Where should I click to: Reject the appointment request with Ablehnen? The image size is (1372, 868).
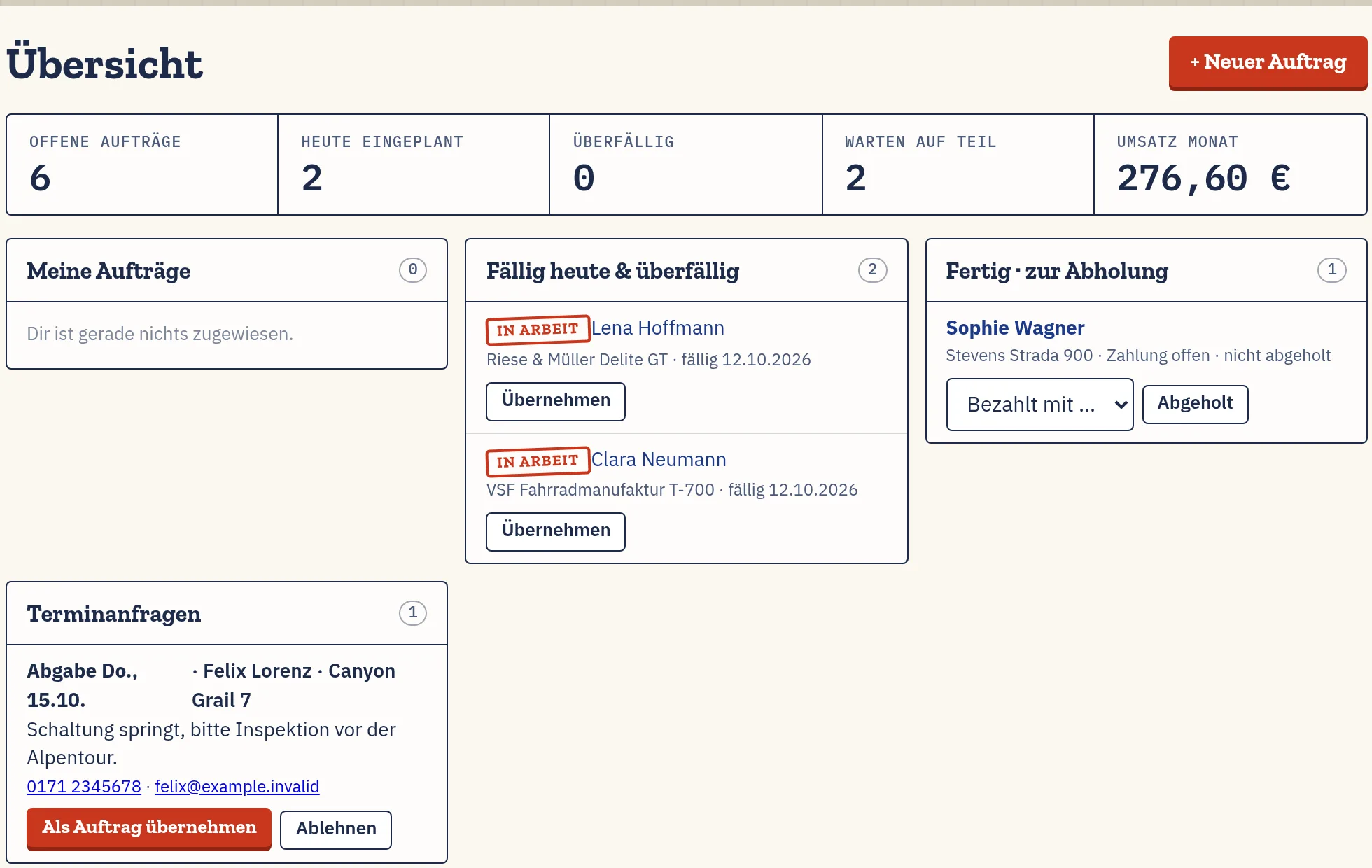[x=336, y=829]
